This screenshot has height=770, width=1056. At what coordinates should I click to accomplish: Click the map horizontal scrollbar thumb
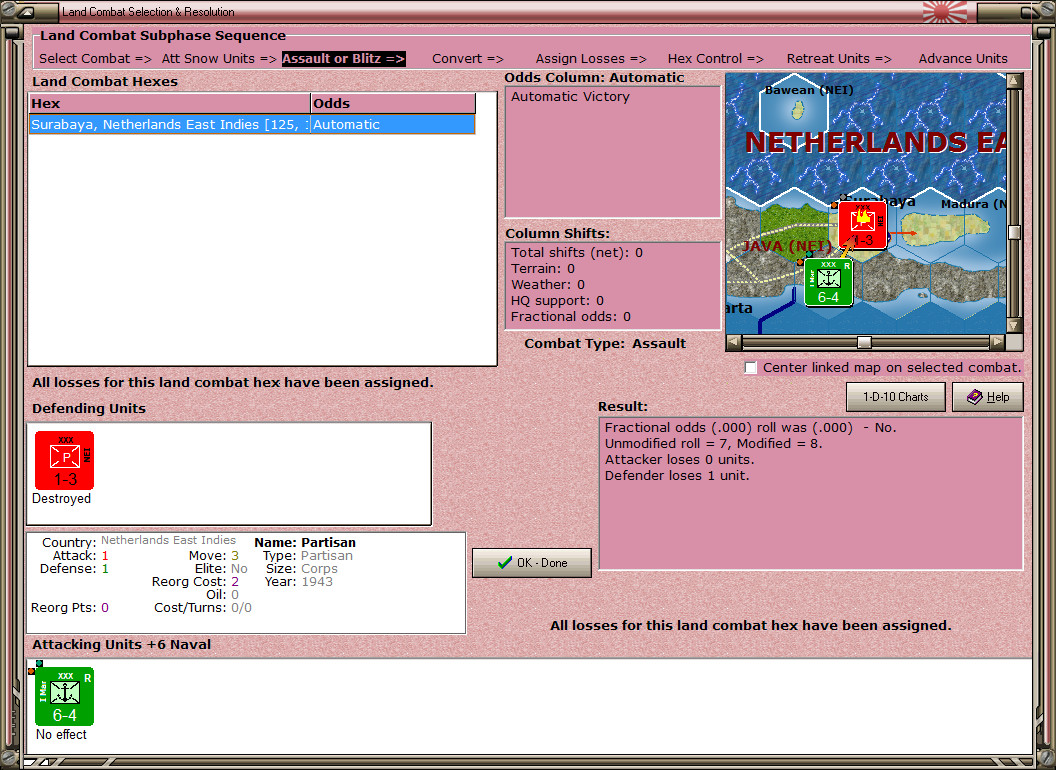[x=864, y=342]
